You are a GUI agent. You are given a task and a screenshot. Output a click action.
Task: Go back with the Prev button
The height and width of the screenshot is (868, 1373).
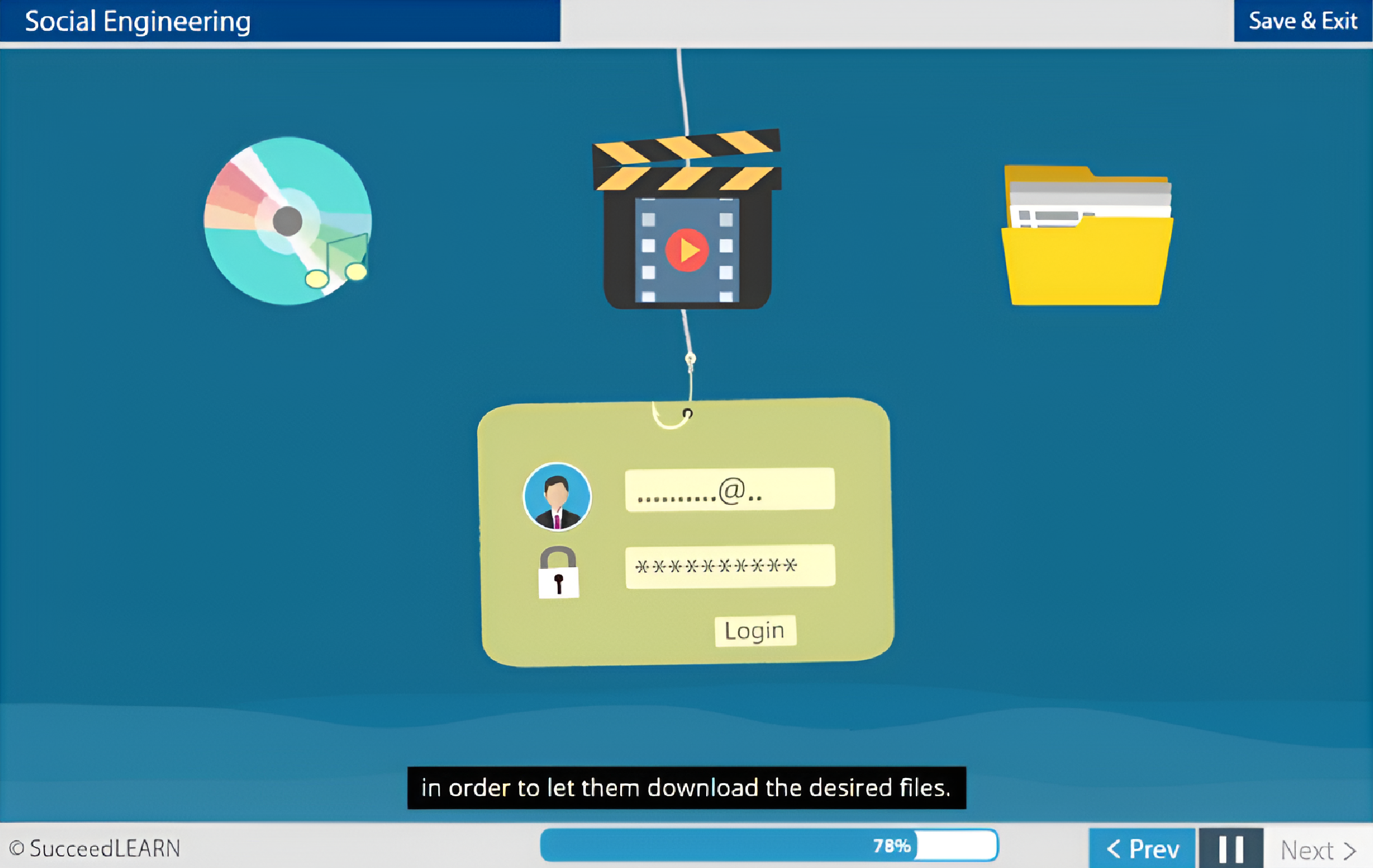(1141, 848)
